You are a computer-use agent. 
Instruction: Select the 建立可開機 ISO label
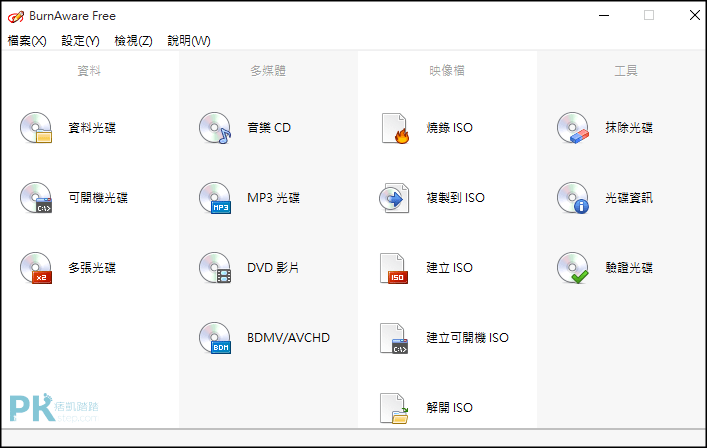tap(468, 338)
